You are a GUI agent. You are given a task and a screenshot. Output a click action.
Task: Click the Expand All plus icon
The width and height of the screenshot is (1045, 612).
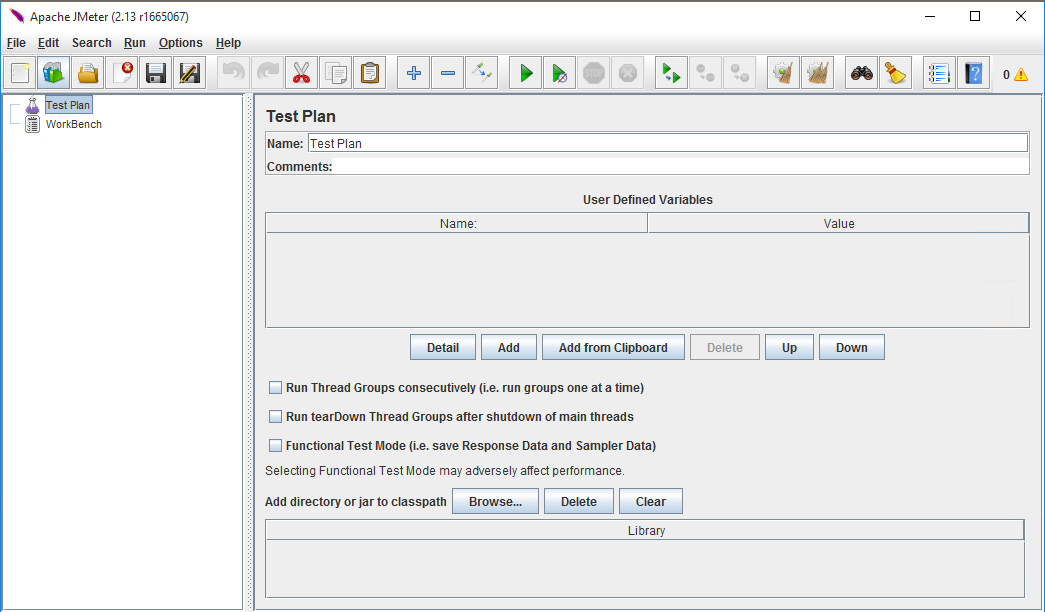point(414,73)
